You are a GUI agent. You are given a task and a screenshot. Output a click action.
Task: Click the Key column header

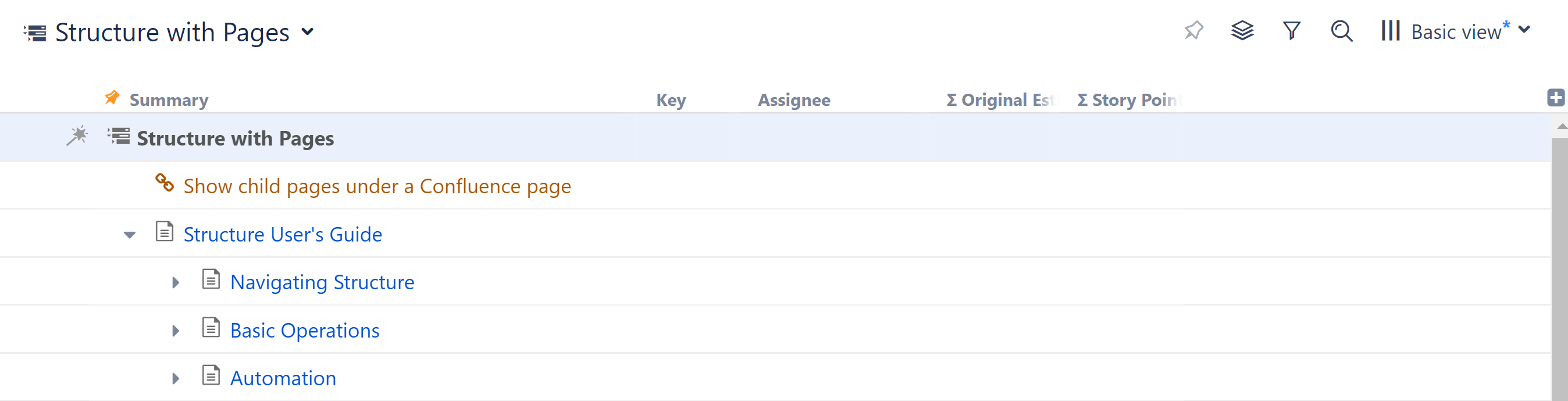coord(670,100)
